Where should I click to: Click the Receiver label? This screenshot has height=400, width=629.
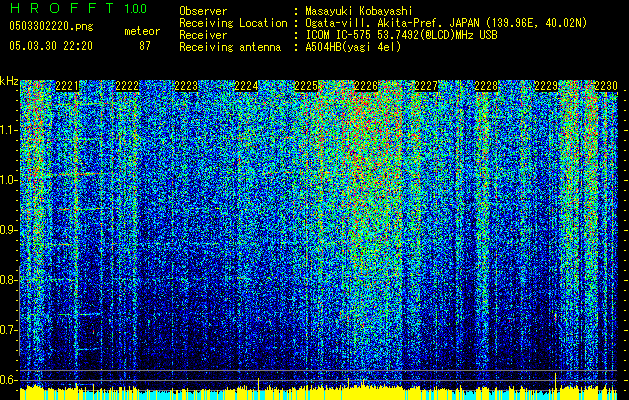(203, 35)
